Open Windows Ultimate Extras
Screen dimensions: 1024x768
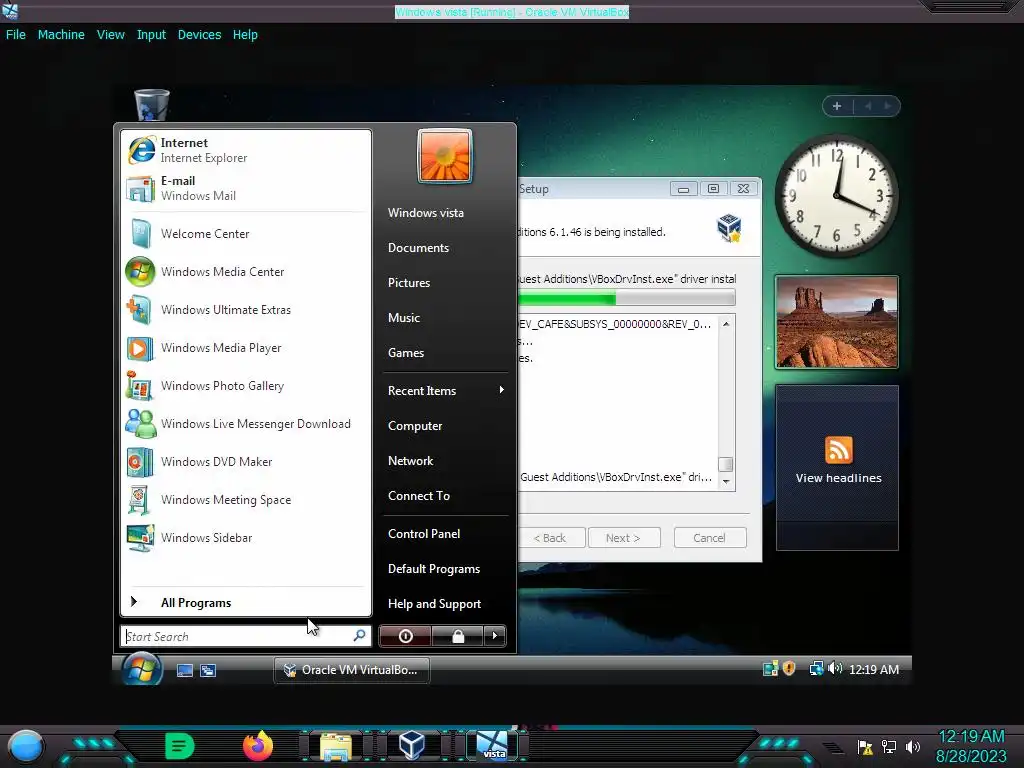coord(245,310)
